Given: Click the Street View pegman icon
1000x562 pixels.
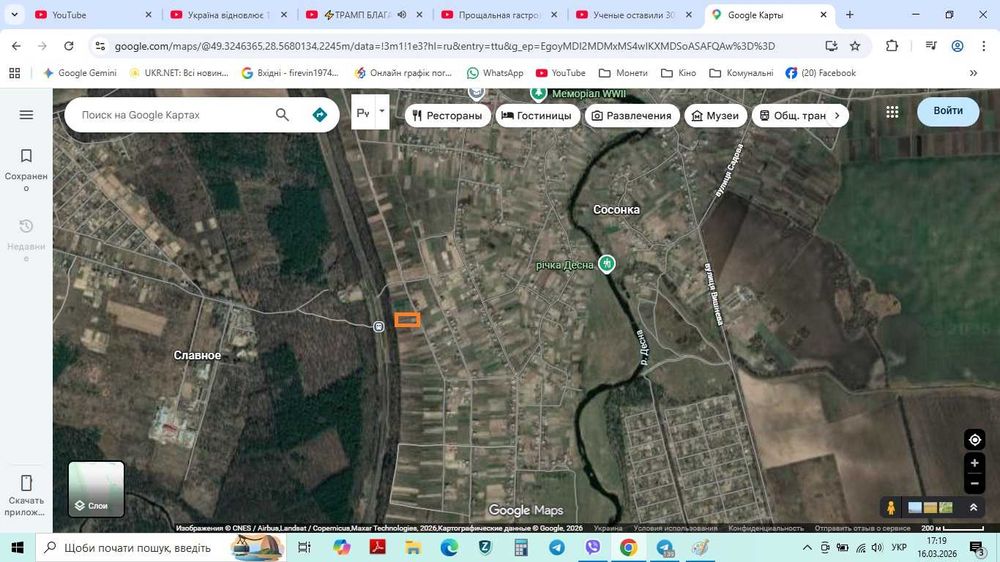Looking at the screenshot, I should (891, 507).
